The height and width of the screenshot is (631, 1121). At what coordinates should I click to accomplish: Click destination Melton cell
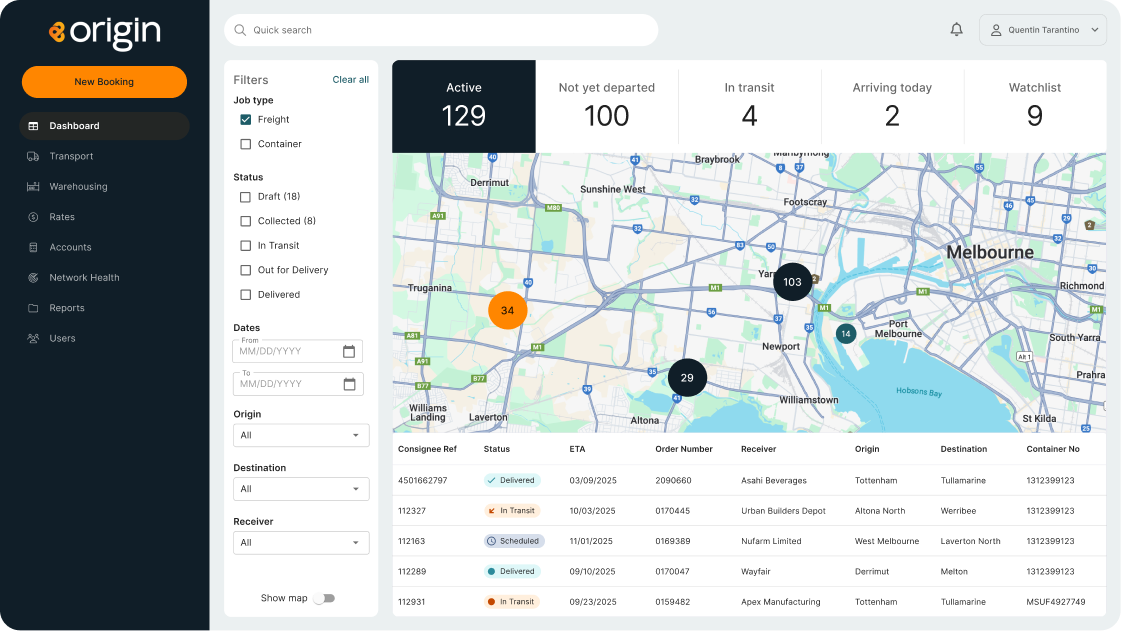click(x=954, y=572)
